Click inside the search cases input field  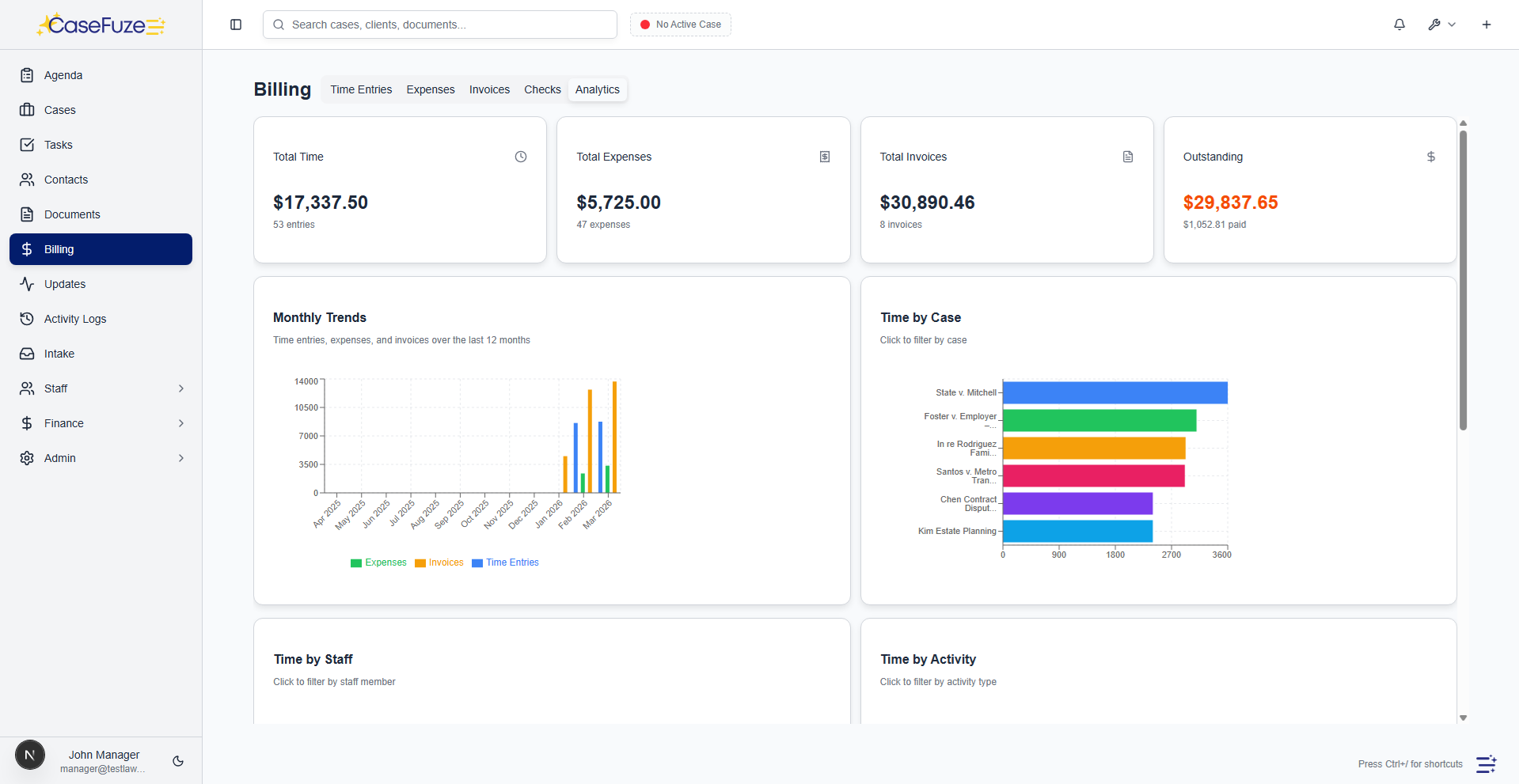(439, 25)
